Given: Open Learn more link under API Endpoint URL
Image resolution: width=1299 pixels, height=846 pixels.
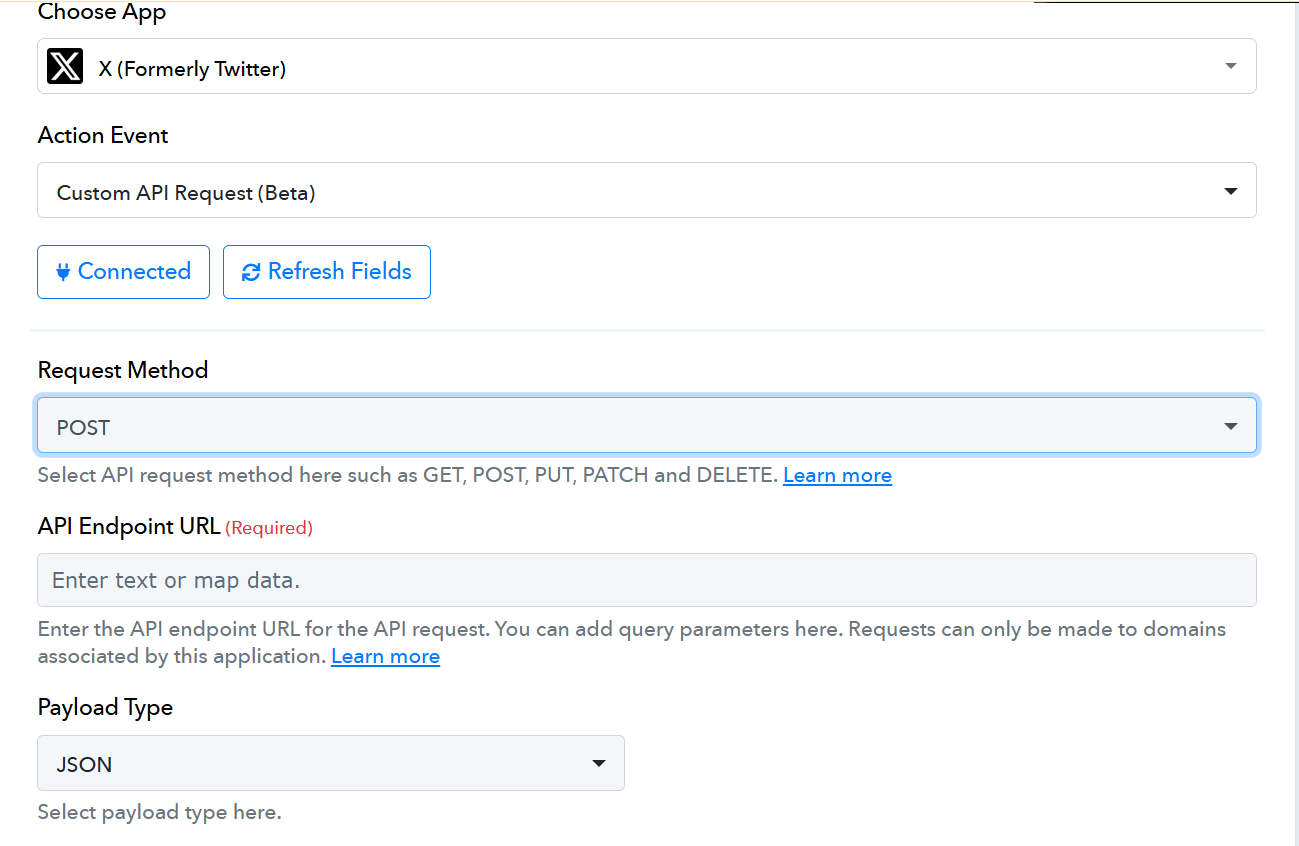Looking at the screenshot, I should pyautogui.click(x=385, y=657).
